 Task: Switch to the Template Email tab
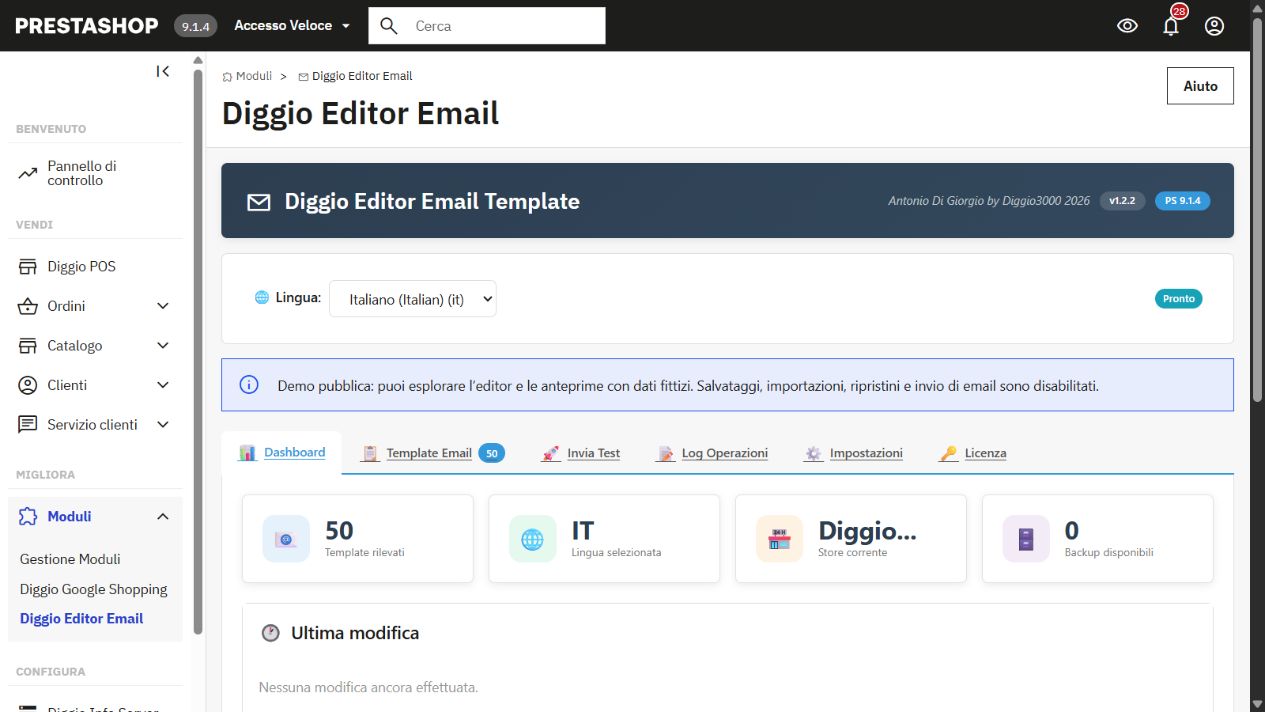433,453
